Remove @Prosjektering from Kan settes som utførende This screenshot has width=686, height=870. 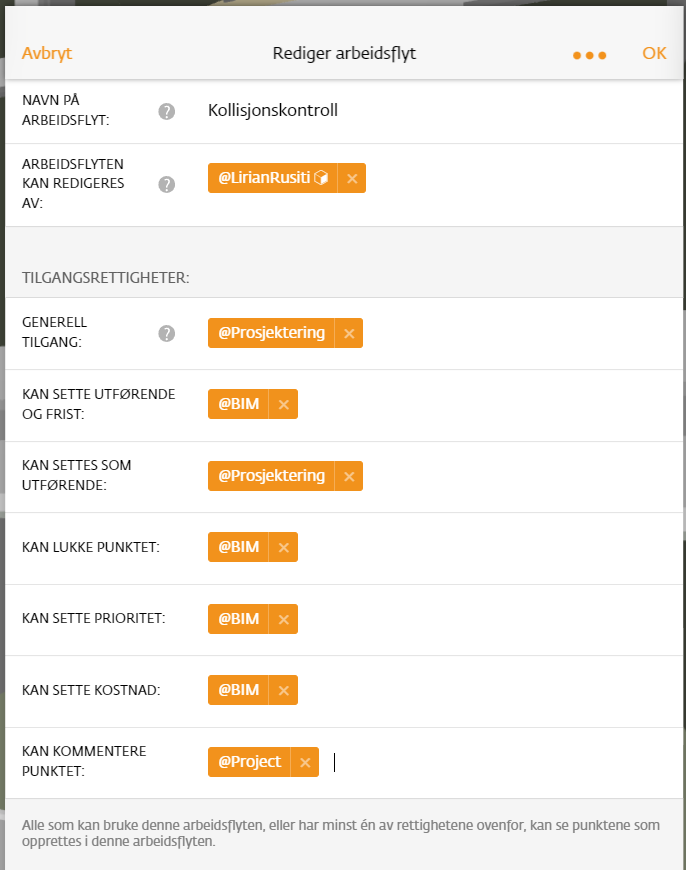click(x=349, y=476)
